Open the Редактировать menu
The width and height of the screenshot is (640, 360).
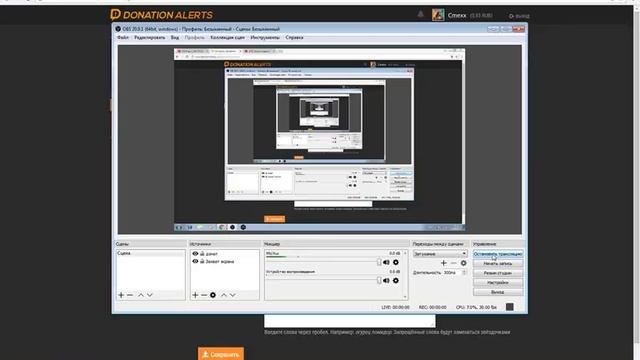tap(150, 38)
